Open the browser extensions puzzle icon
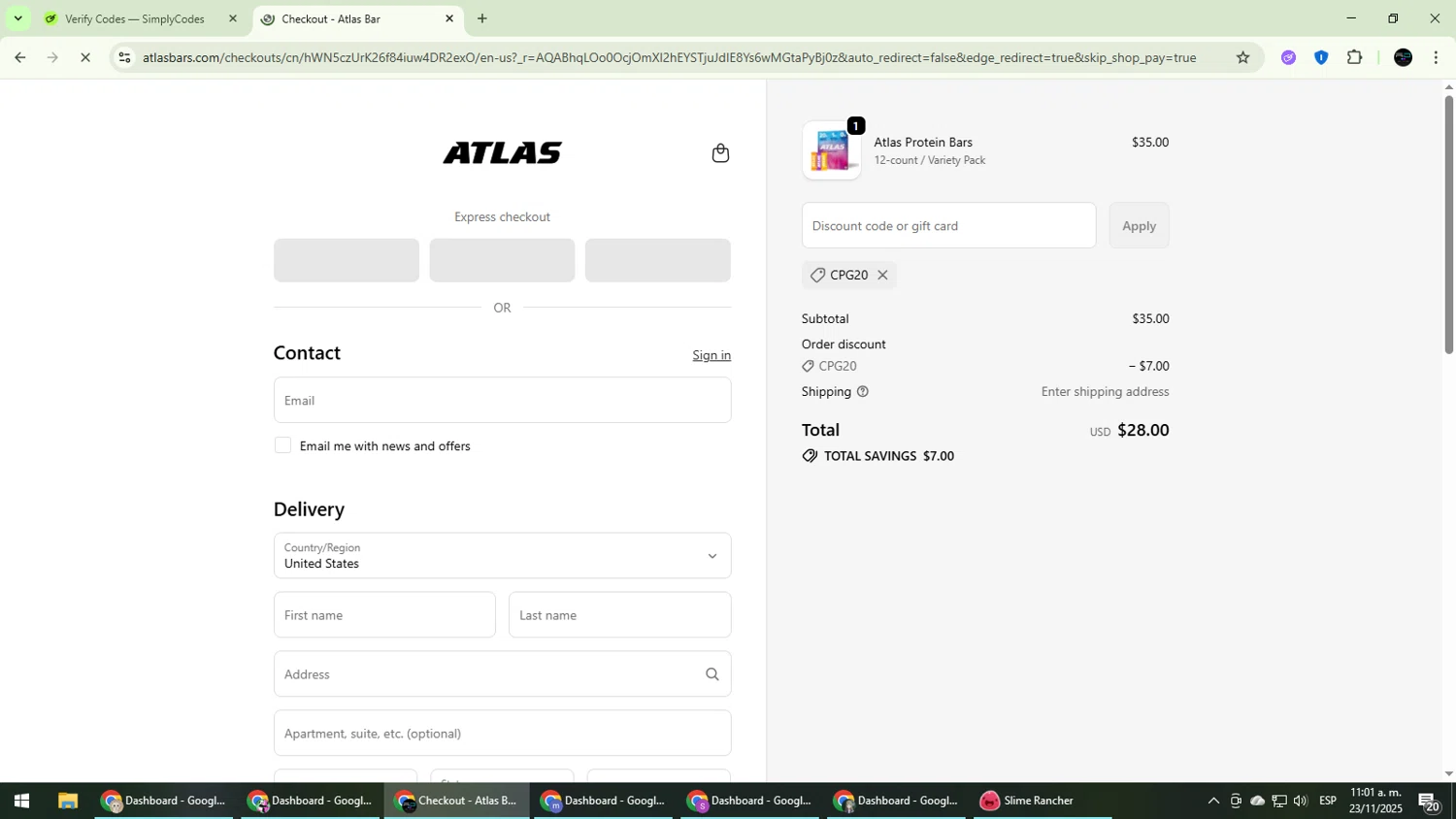The height and width of the screenshot is (819, 1456). 1355,57
